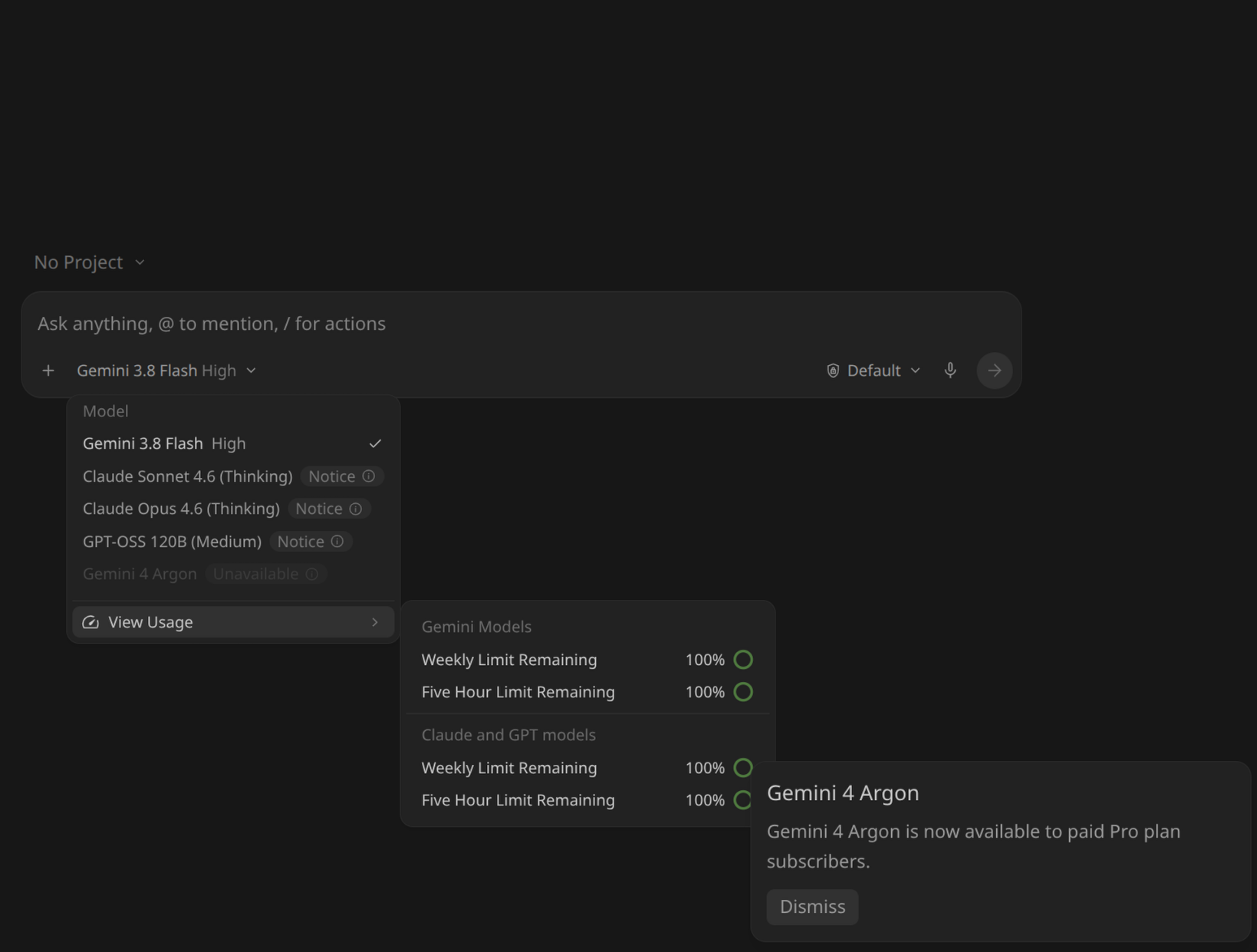
Task: Click the Notice badge for Claude Opus 4.6
Action: (x=328, y=509)
